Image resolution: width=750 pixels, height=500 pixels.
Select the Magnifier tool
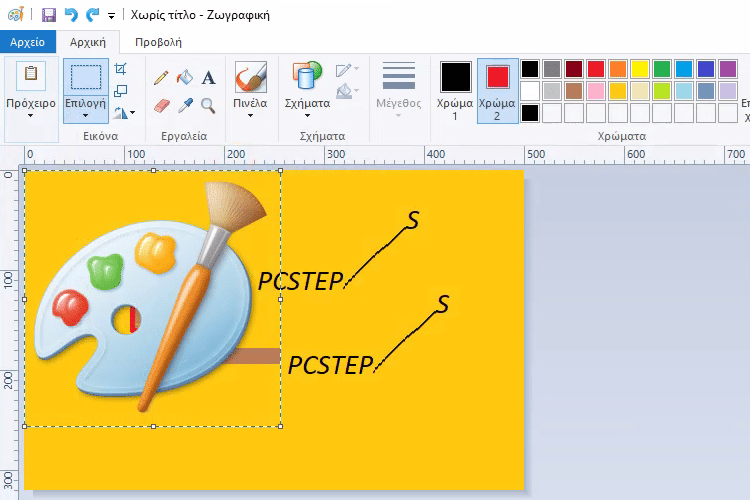pyautogui.click(x=208, y=105)
